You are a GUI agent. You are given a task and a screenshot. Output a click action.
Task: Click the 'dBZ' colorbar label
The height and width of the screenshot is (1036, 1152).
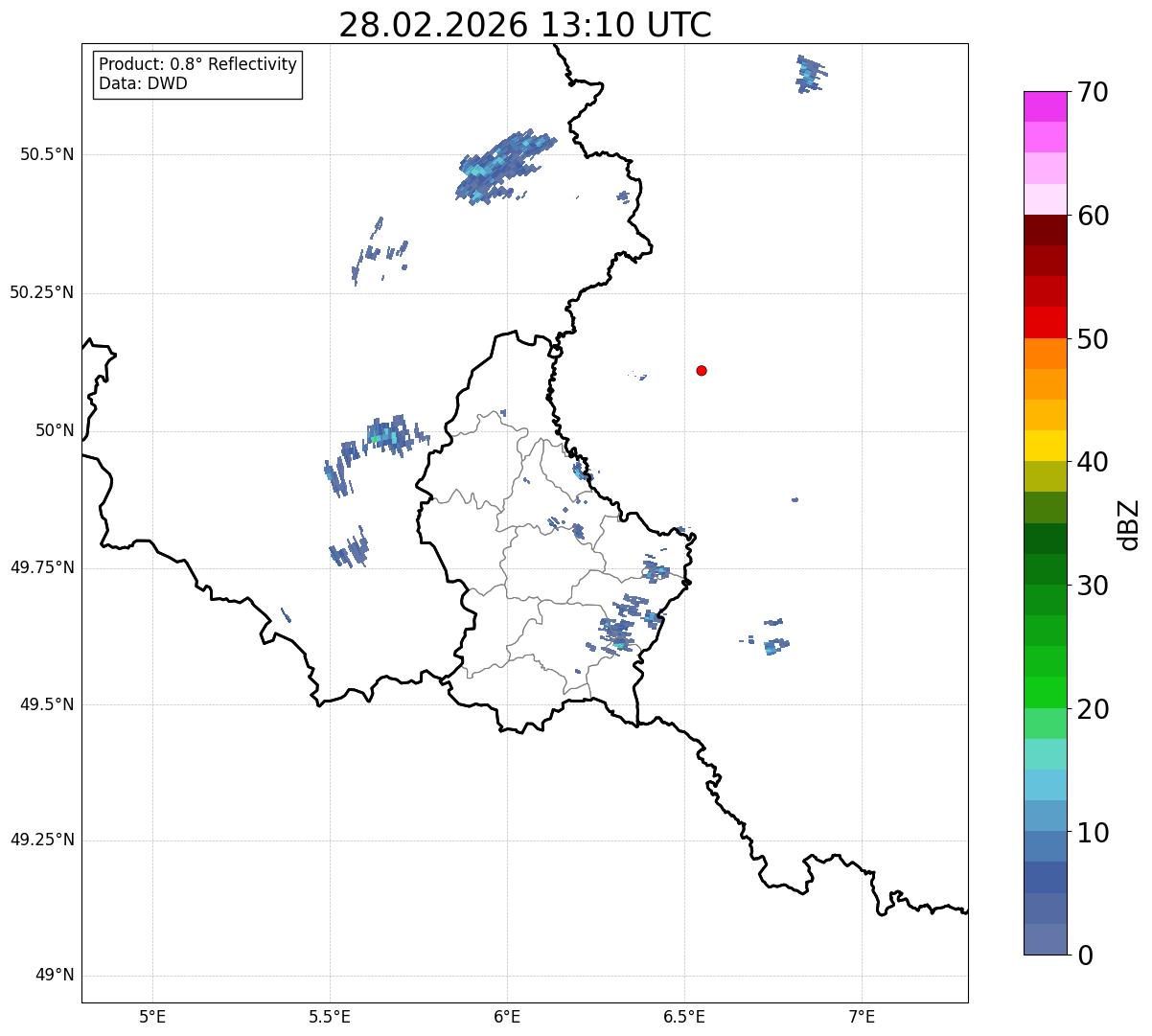click(x=1129, y=524)
